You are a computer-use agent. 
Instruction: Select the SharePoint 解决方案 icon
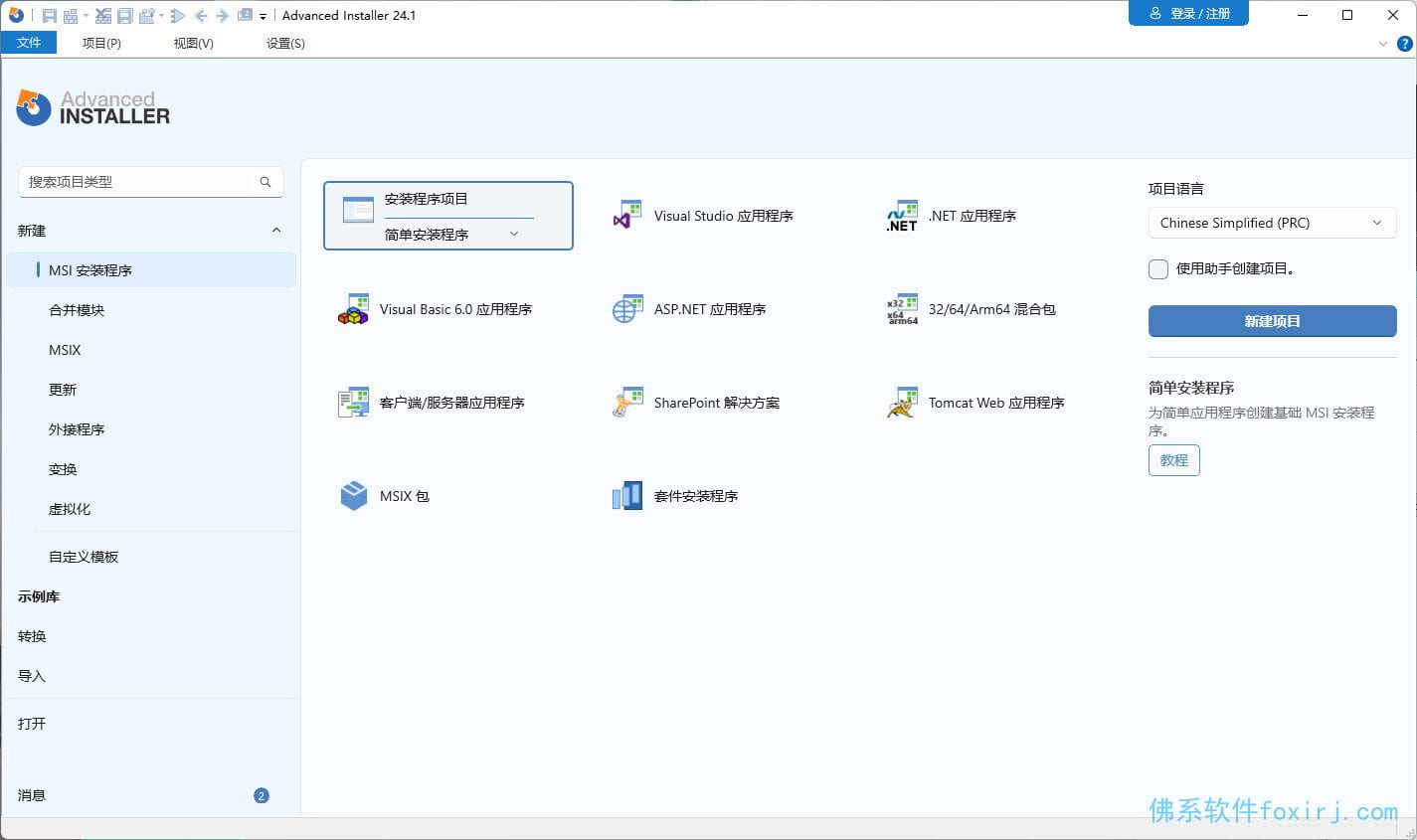[x=626, y=403]
